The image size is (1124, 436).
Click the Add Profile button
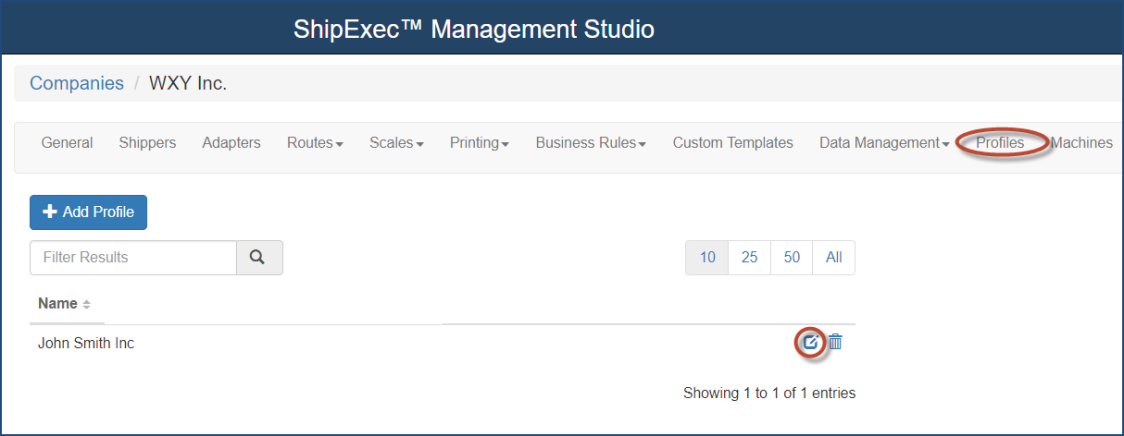(88, 212)
